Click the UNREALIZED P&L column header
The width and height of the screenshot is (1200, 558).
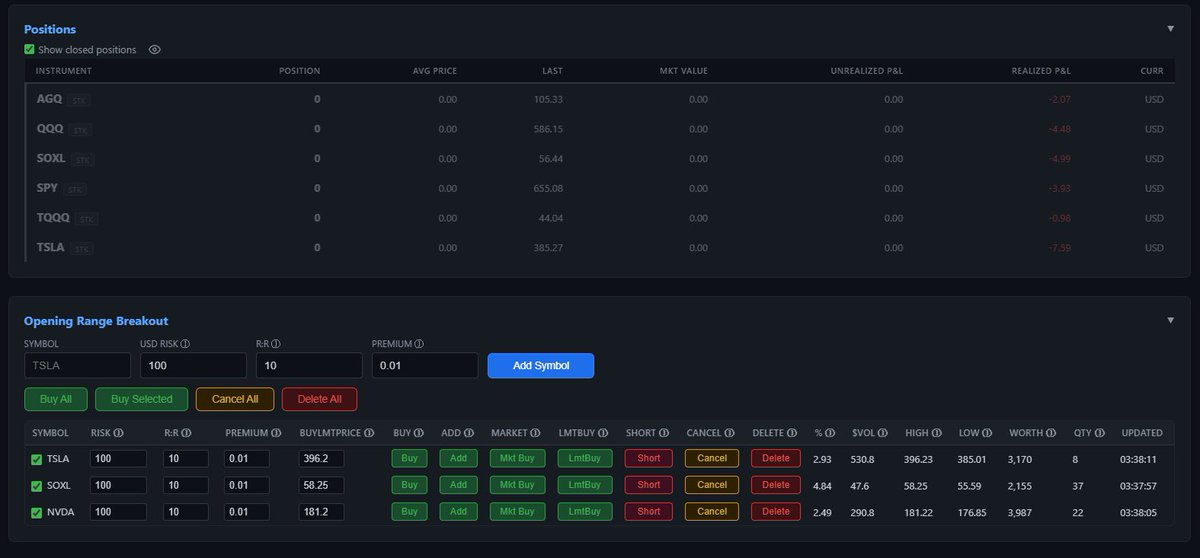866,71
